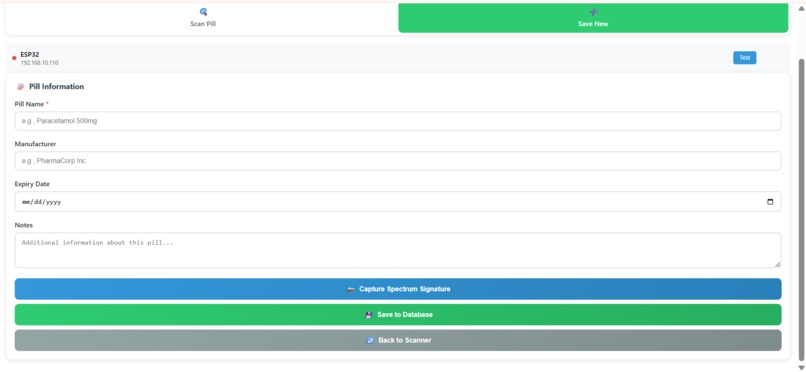Click the floppy disk icon on Save to Database

(369, 314)
